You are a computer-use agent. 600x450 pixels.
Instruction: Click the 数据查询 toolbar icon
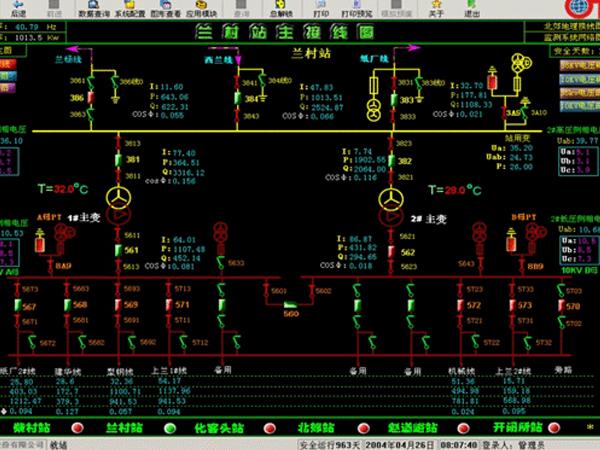94,10
